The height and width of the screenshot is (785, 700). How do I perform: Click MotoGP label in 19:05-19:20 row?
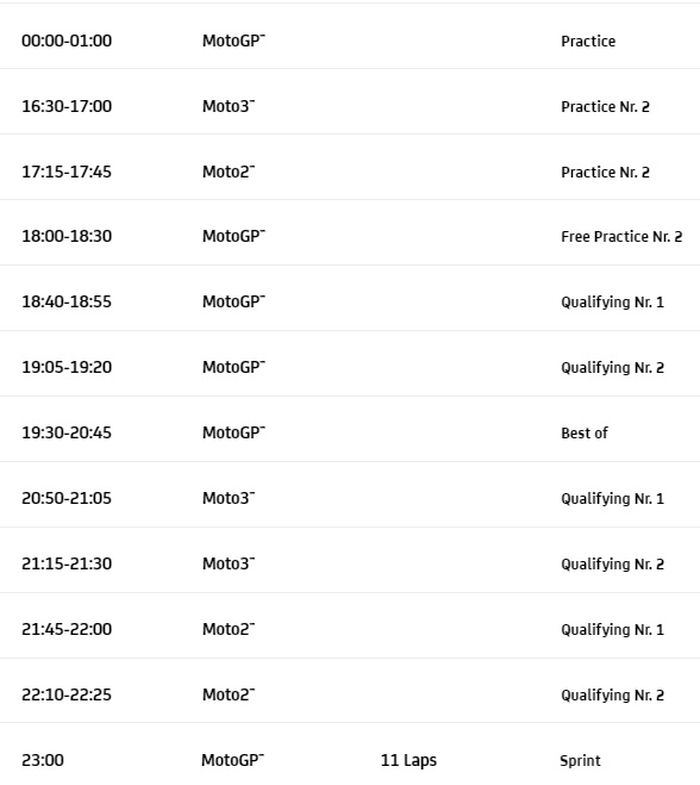pyautogui.click(x=233, y=367)
